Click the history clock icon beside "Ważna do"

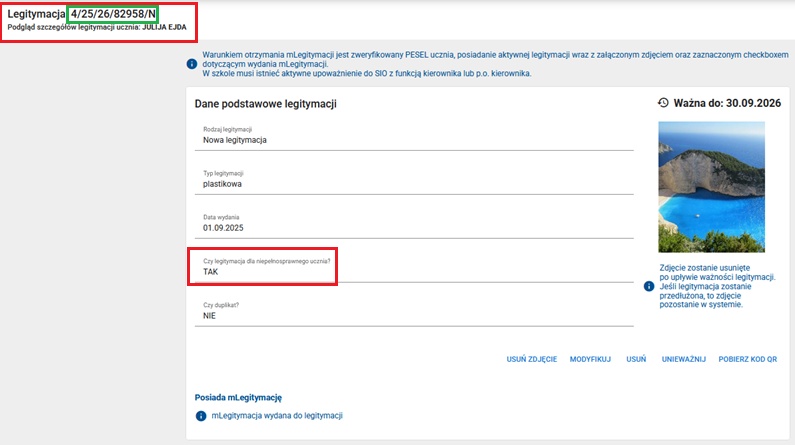663,103
